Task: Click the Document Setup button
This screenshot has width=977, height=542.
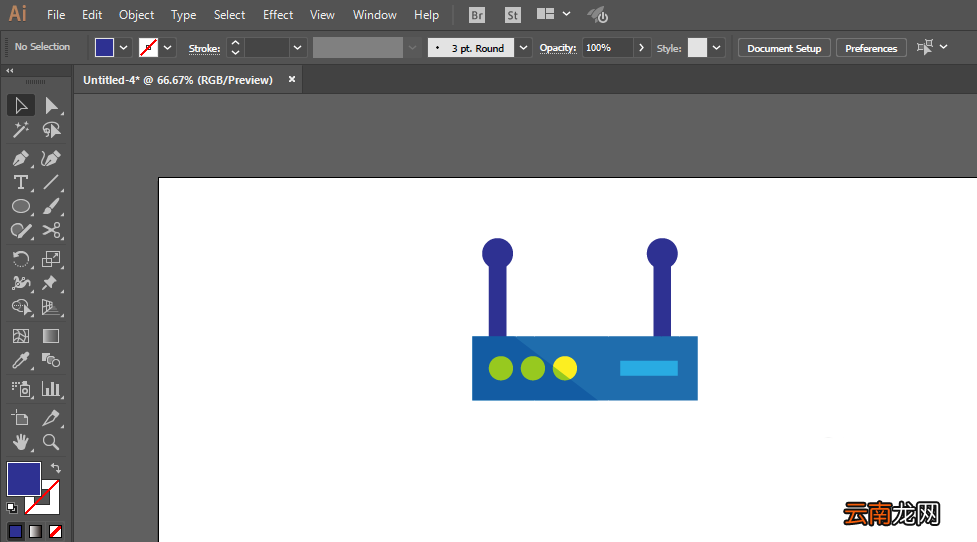Action: [784, 48]
